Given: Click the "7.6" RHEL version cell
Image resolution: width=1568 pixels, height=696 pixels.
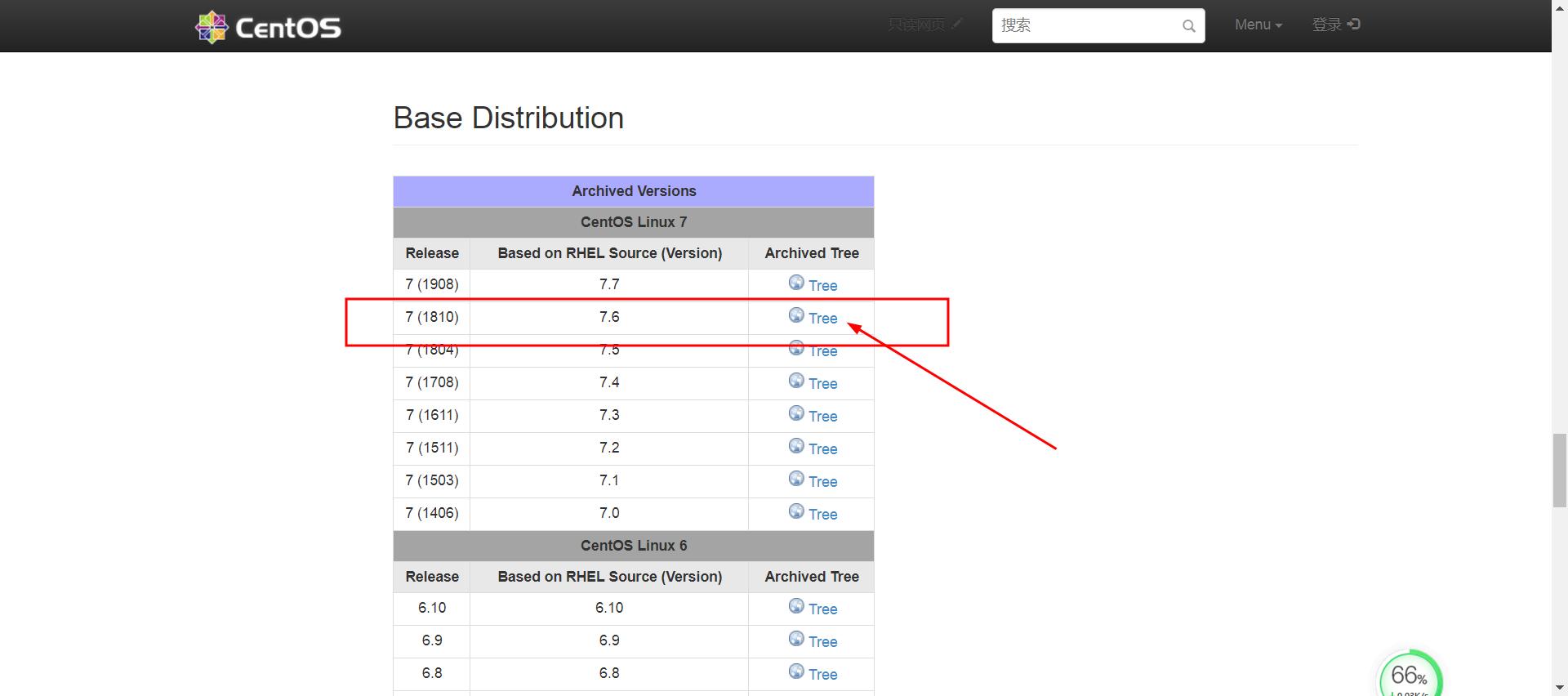Looking at the screenshot, I should [x=609, y=317].
